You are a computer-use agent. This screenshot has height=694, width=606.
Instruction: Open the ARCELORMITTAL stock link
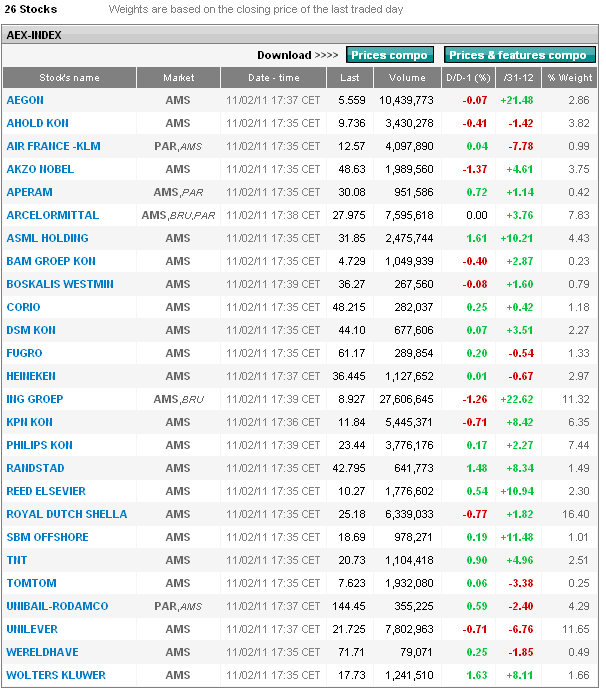[53, 216]
